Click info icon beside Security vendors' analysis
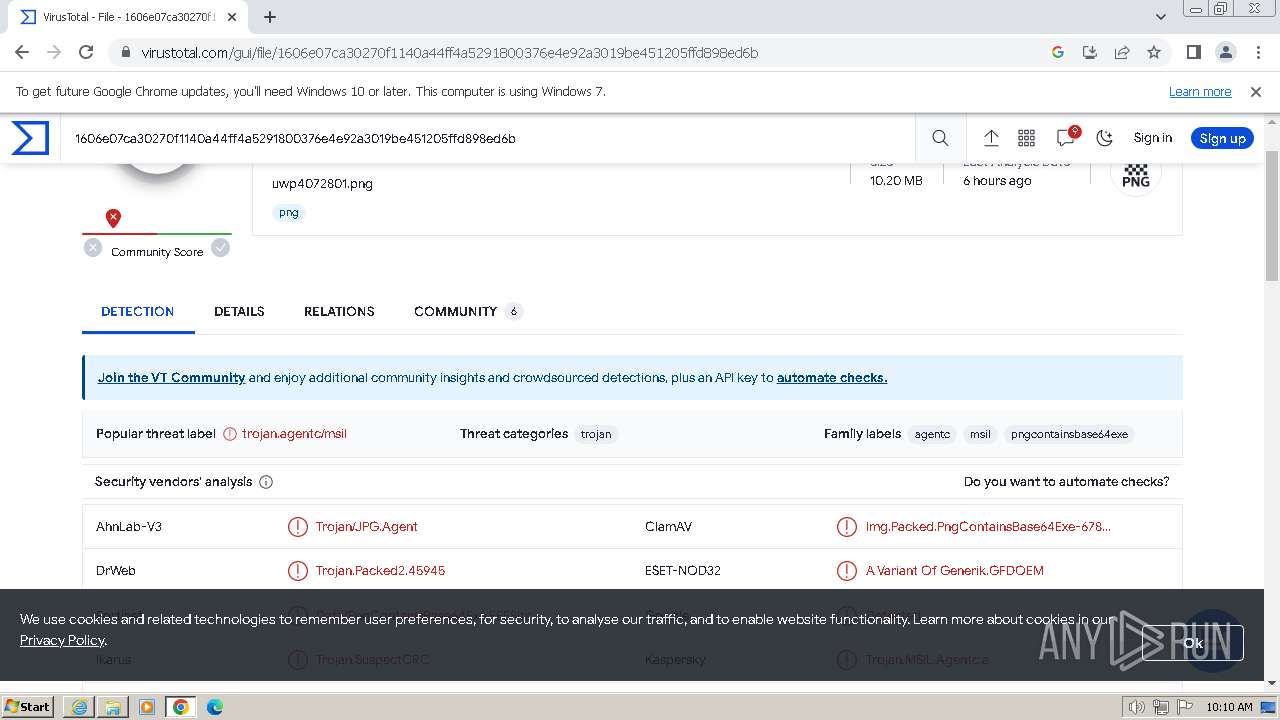Viewport: 1280px width, 720px height. click(266, 482)
